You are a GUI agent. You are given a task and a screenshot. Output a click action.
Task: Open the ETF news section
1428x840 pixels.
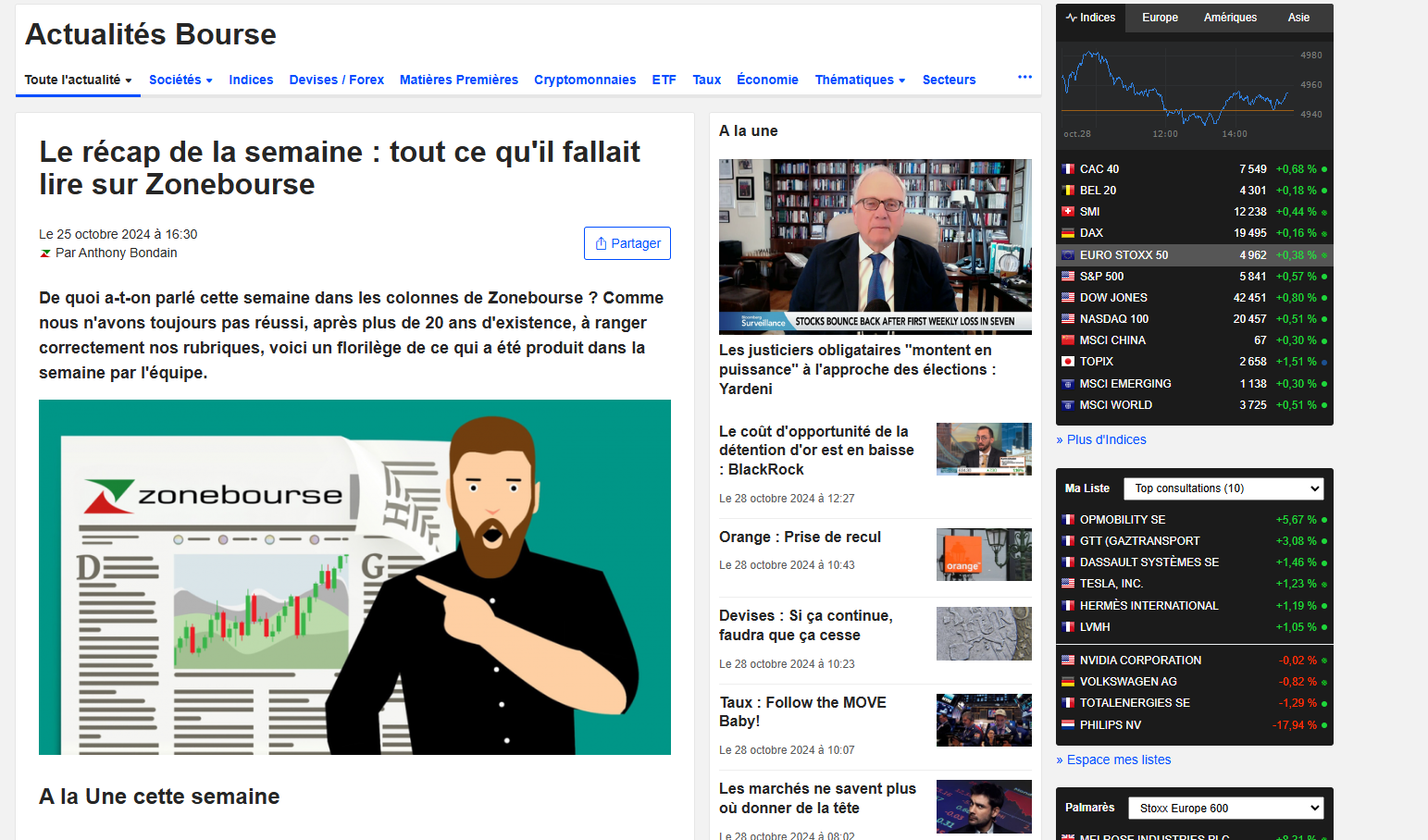[x=664, y=80]
